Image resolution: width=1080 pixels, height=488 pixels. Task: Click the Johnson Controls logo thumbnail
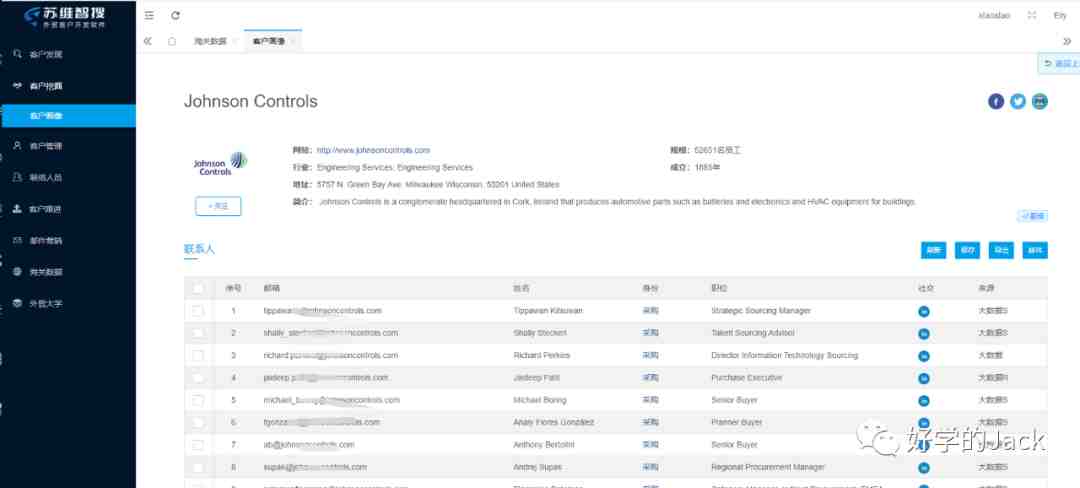coord(220,164)
